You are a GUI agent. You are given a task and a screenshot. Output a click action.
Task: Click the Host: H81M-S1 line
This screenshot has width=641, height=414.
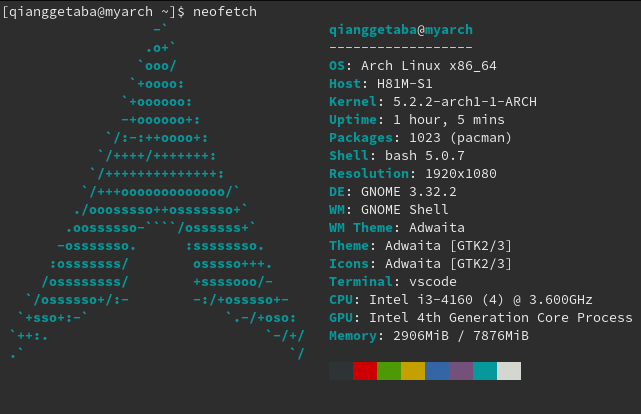[381, 84]
